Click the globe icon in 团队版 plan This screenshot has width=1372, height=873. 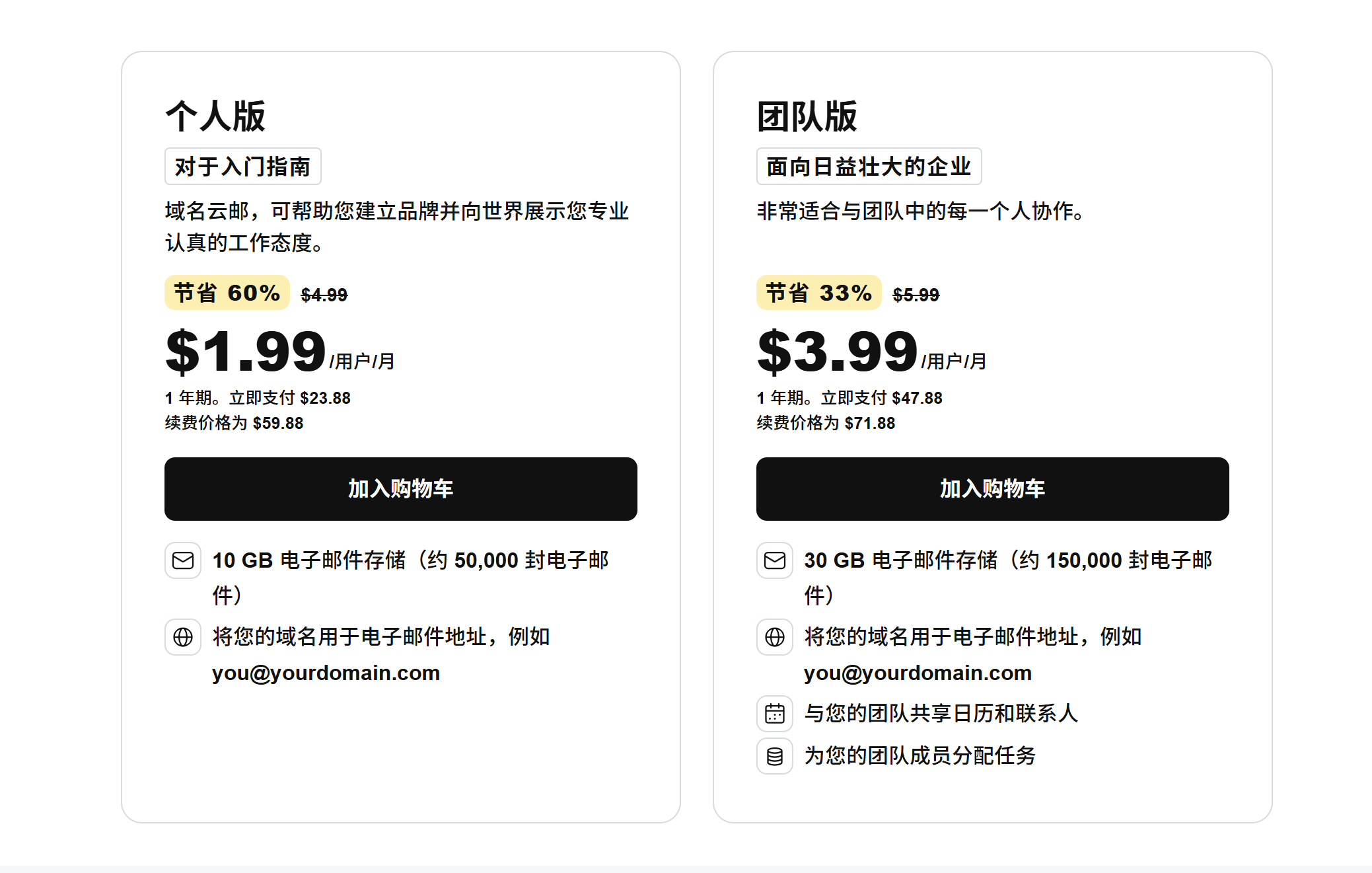tap(775, 637)
